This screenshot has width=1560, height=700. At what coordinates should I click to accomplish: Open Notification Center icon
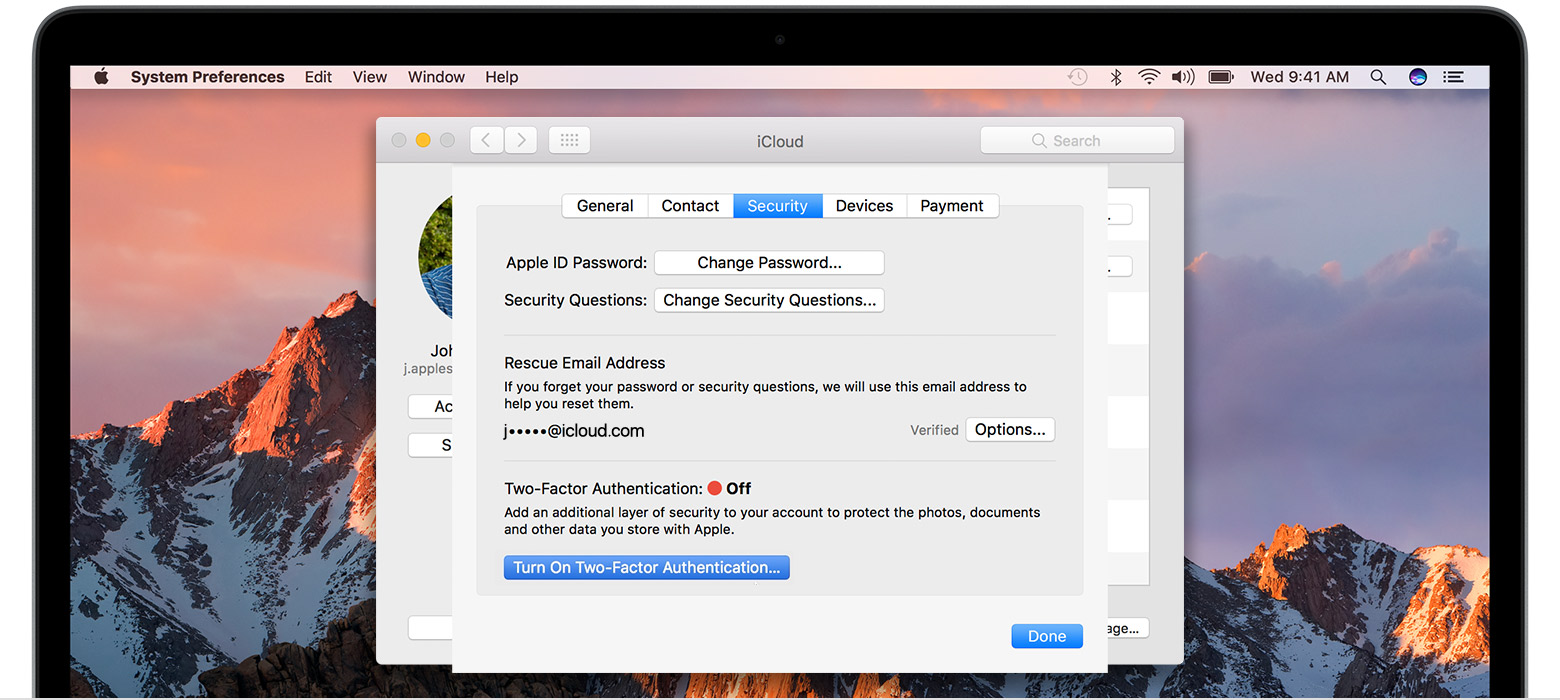point(1454,77)
